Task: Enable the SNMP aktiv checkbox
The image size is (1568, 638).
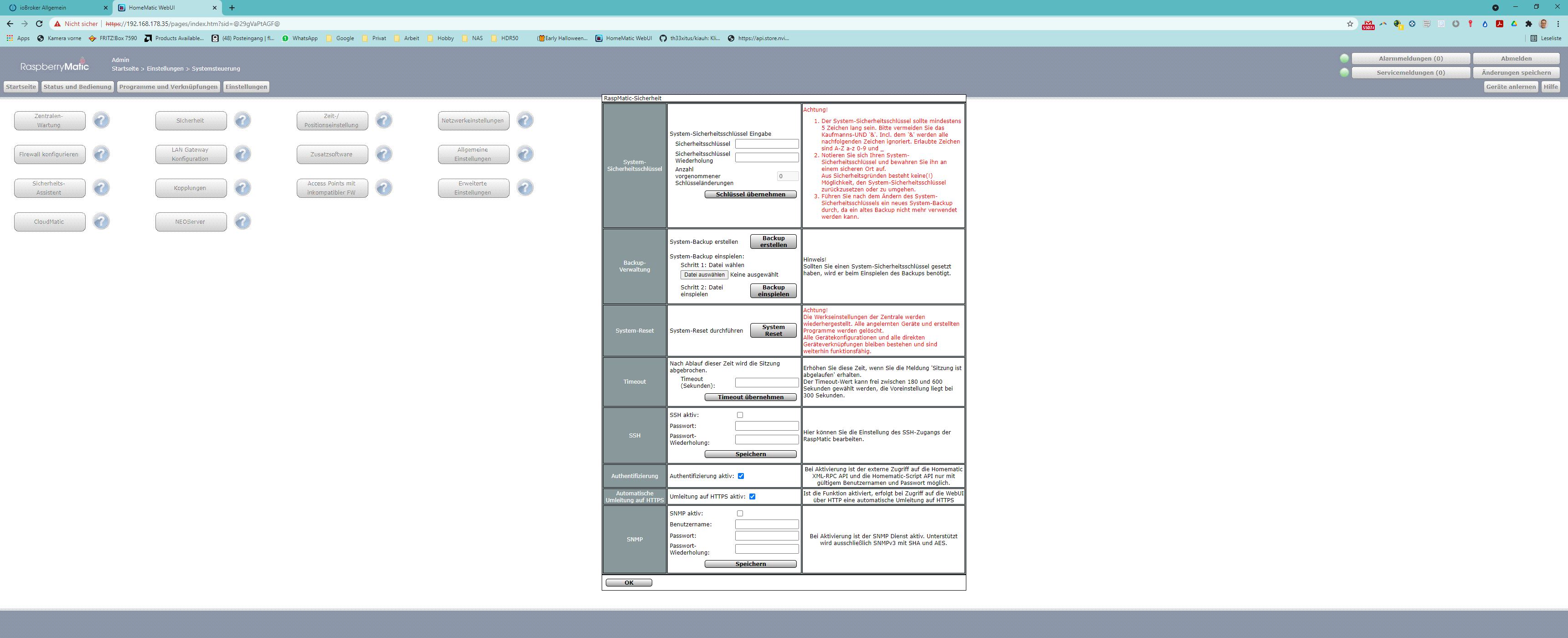Action: [x=740, y=514]
